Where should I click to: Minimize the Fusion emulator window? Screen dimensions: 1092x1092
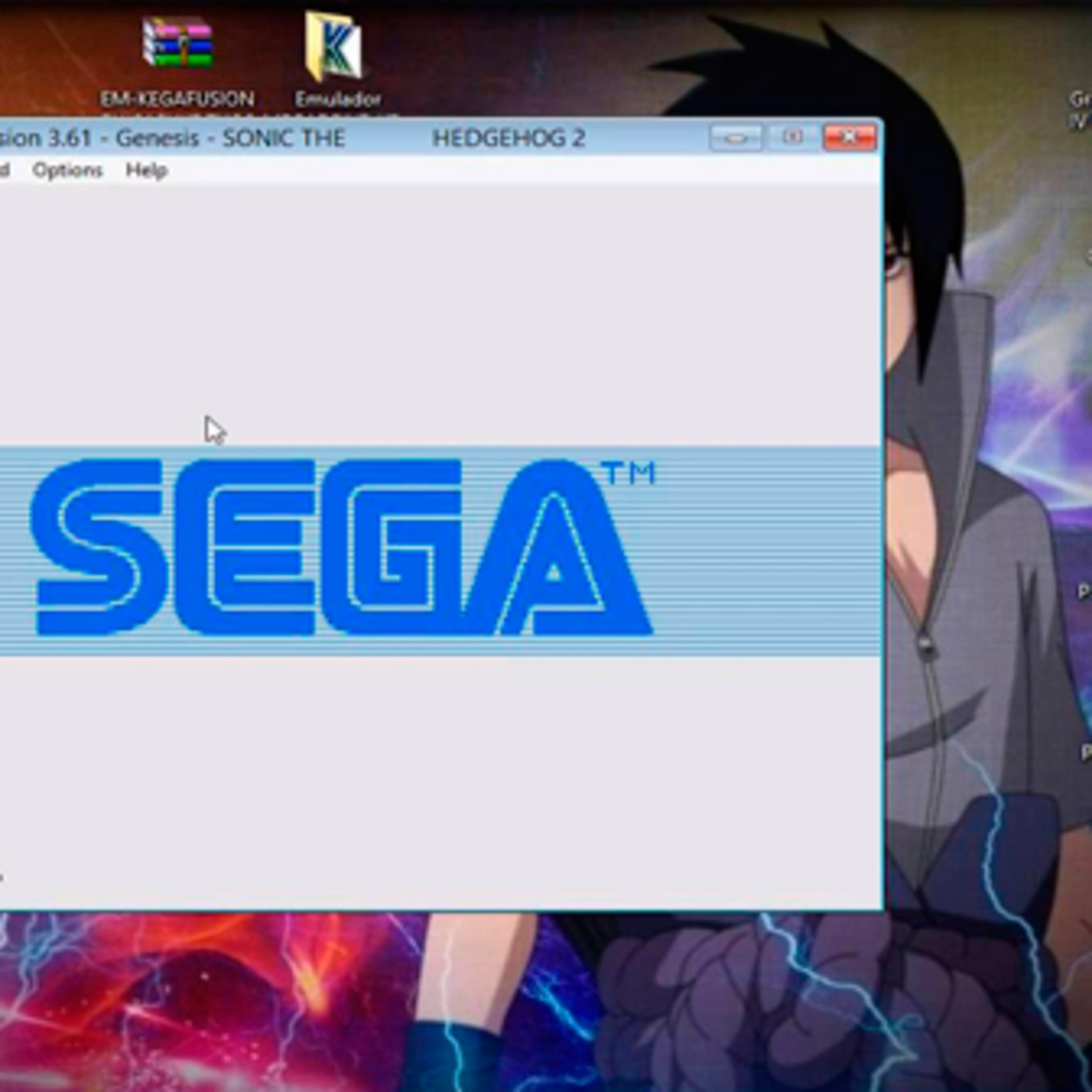735,138
